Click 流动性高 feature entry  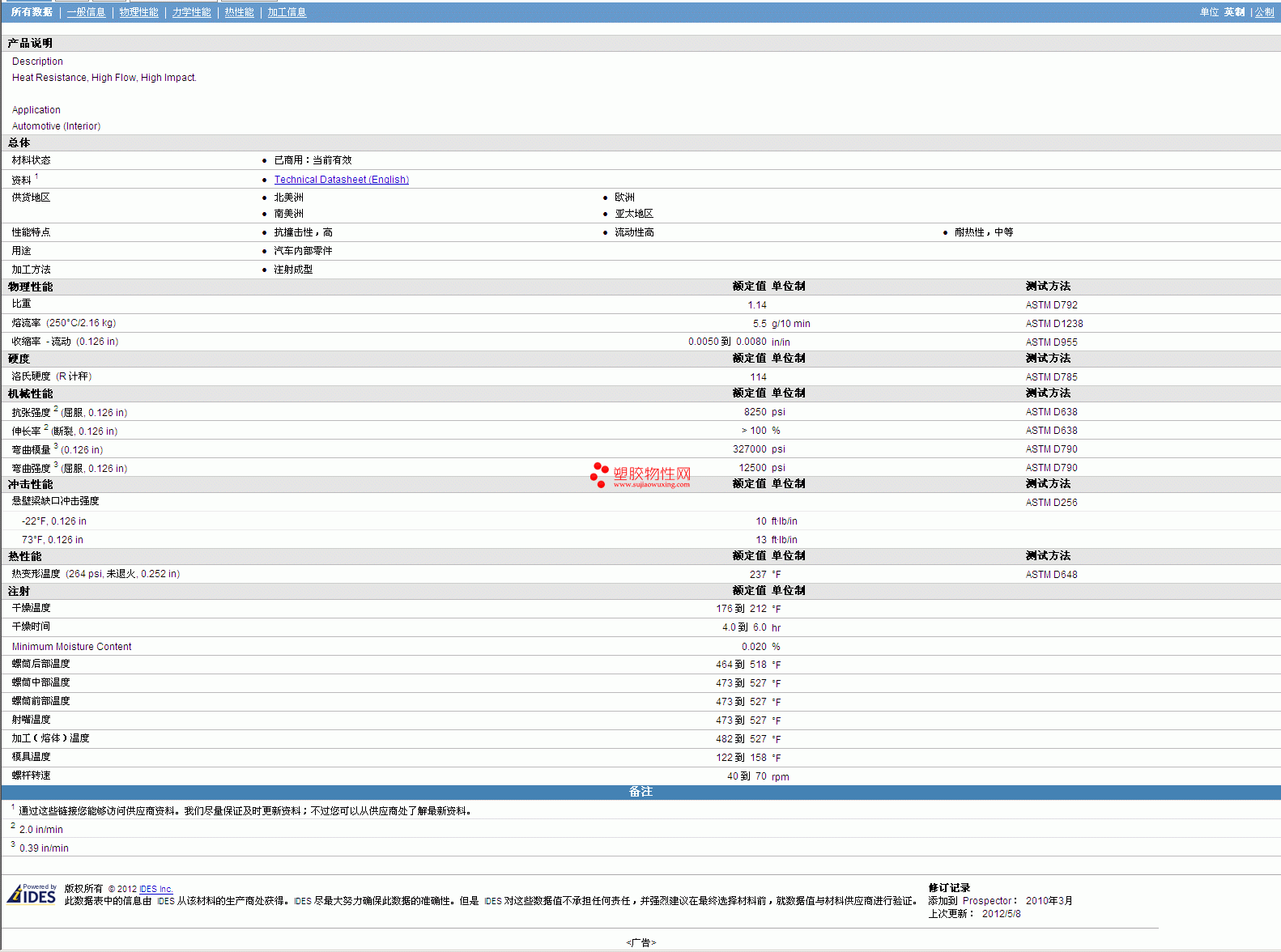(634, 232)
